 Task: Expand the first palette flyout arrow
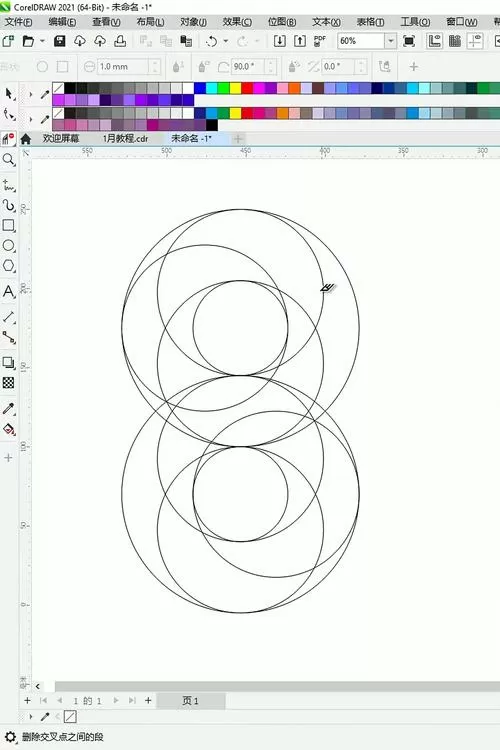coord(31,94)
